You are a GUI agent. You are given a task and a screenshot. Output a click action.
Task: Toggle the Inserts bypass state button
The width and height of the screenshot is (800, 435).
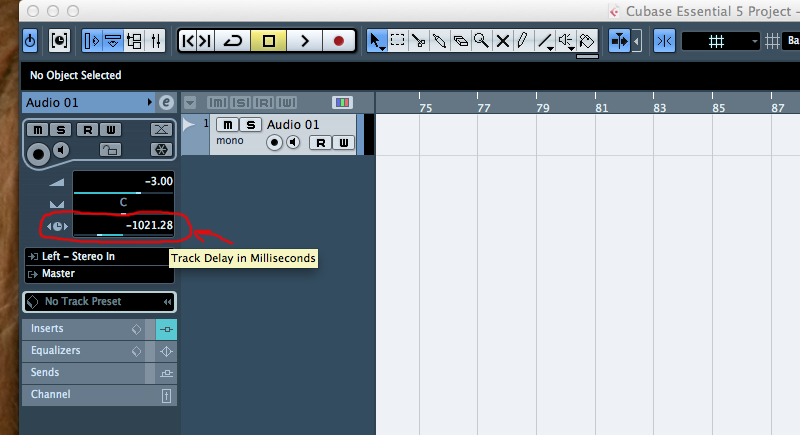click(166, 329)
